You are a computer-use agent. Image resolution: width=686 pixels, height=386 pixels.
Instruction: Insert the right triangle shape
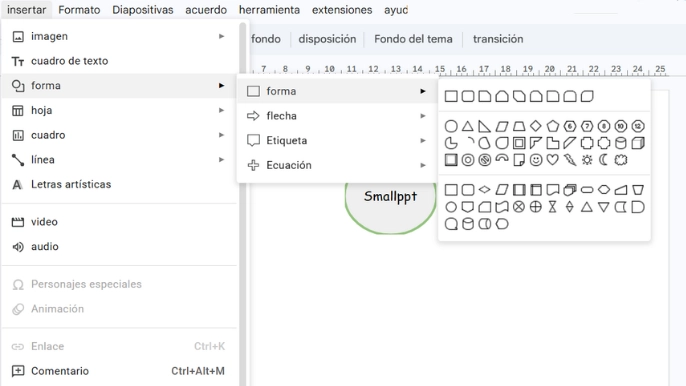tap(484, 126)
